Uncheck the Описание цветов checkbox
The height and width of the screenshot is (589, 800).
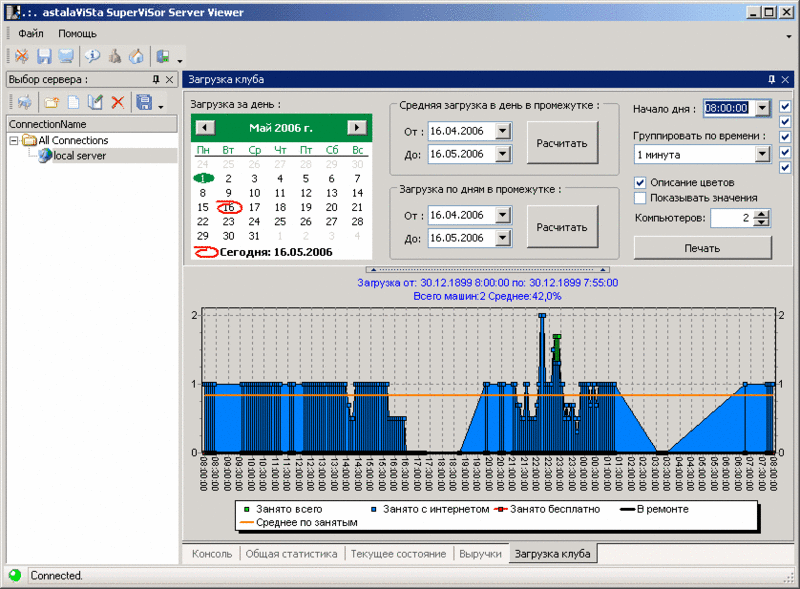[640, 183]
